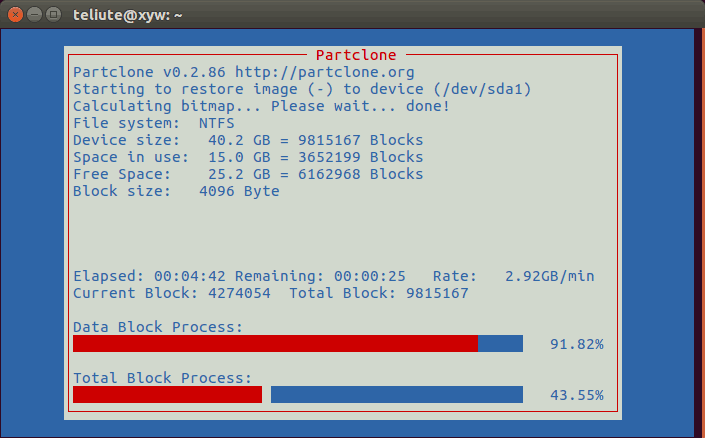705x438 pixels.
Task: Click the 6162968 Blocks count
Action: pos(361,174)
